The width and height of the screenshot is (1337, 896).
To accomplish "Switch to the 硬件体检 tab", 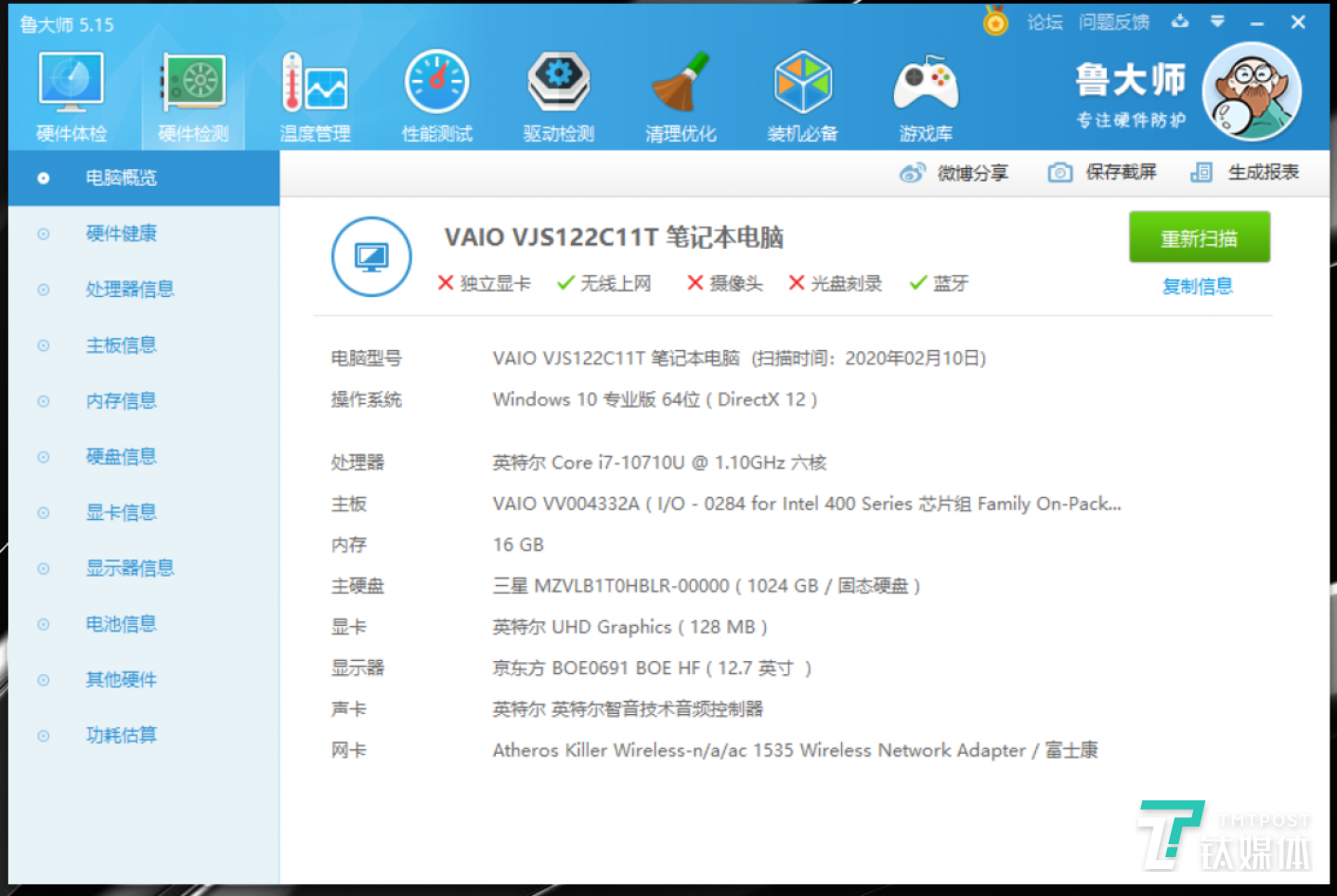I will point(71,93).
